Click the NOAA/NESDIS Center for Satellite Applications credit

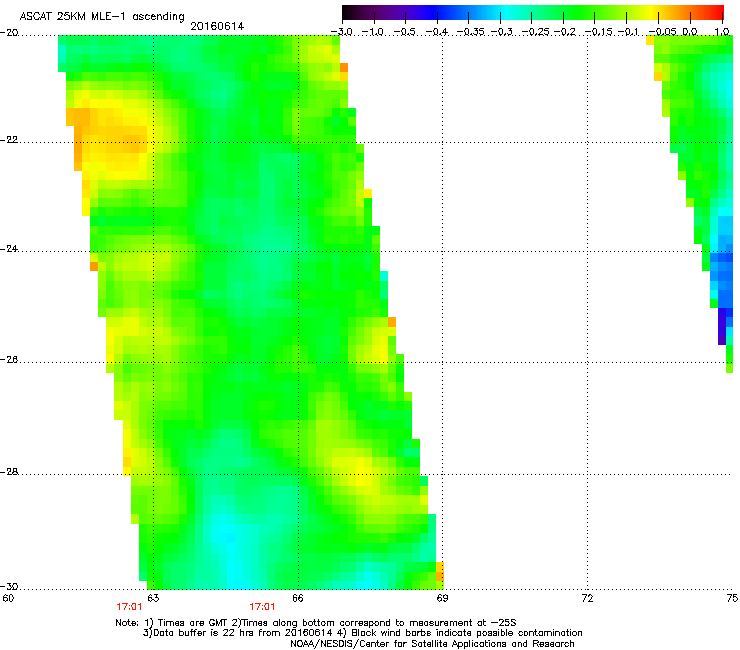pos(432,644)
